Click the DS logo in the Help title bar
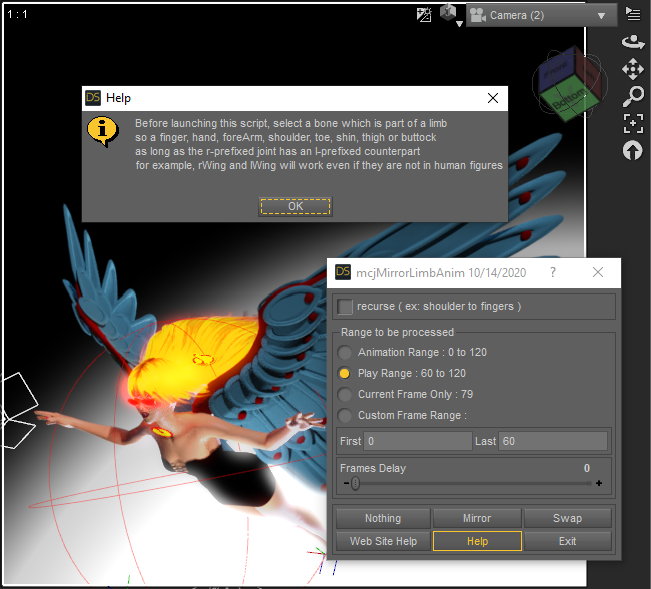This screenshot has width=651, height=589. (93, 98)
